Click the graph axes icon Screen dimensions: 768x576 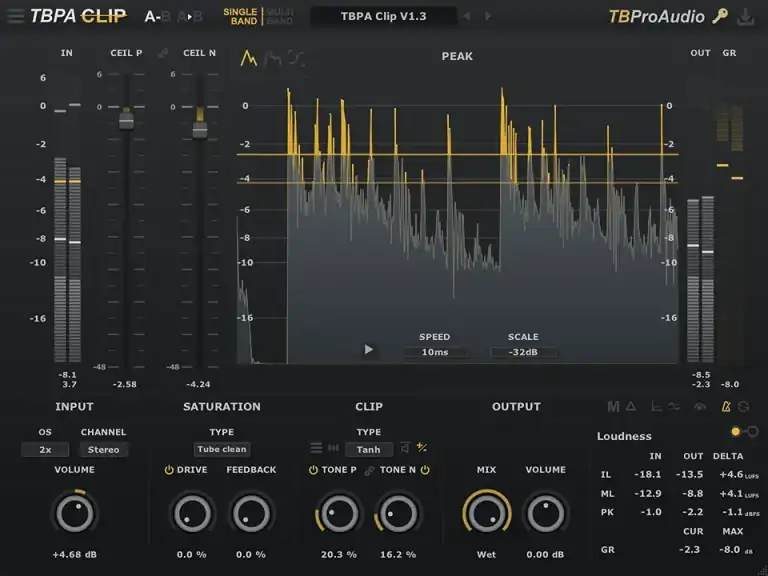[656, 407]
